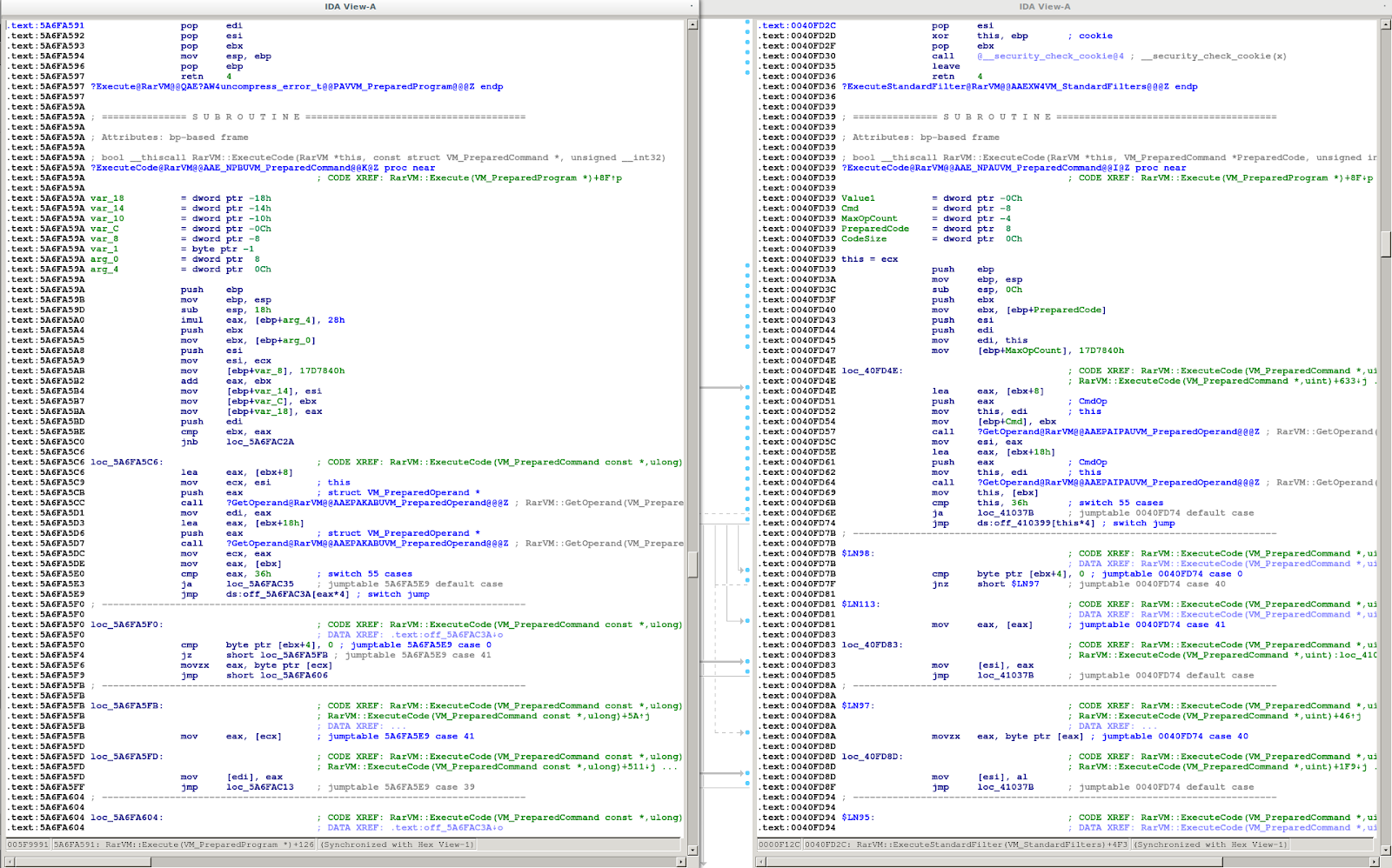The image size is (1392, 868).
Task: Click off_5A6FAC3A switch jump table reference
Action: point(288,595)
